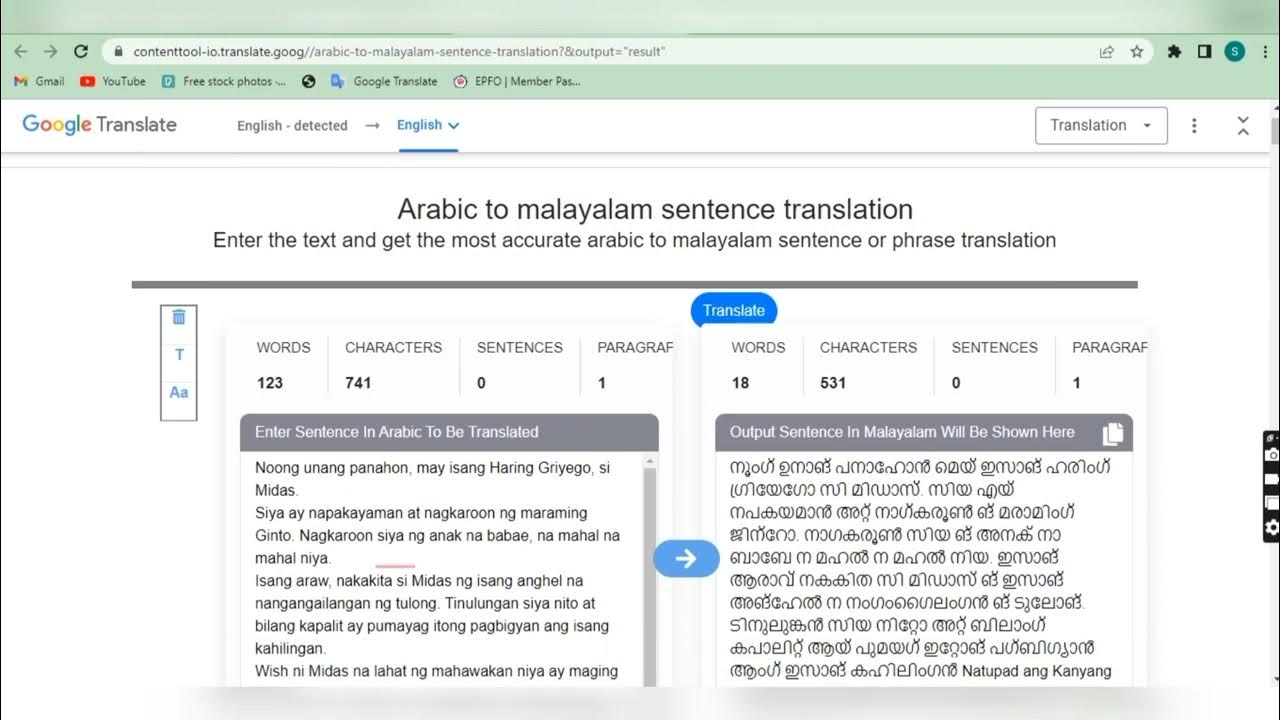The width and height of the screenshot is (1280, 720).
Task: Click the input CHARACTERS count 741
Action: pos(359,382)
